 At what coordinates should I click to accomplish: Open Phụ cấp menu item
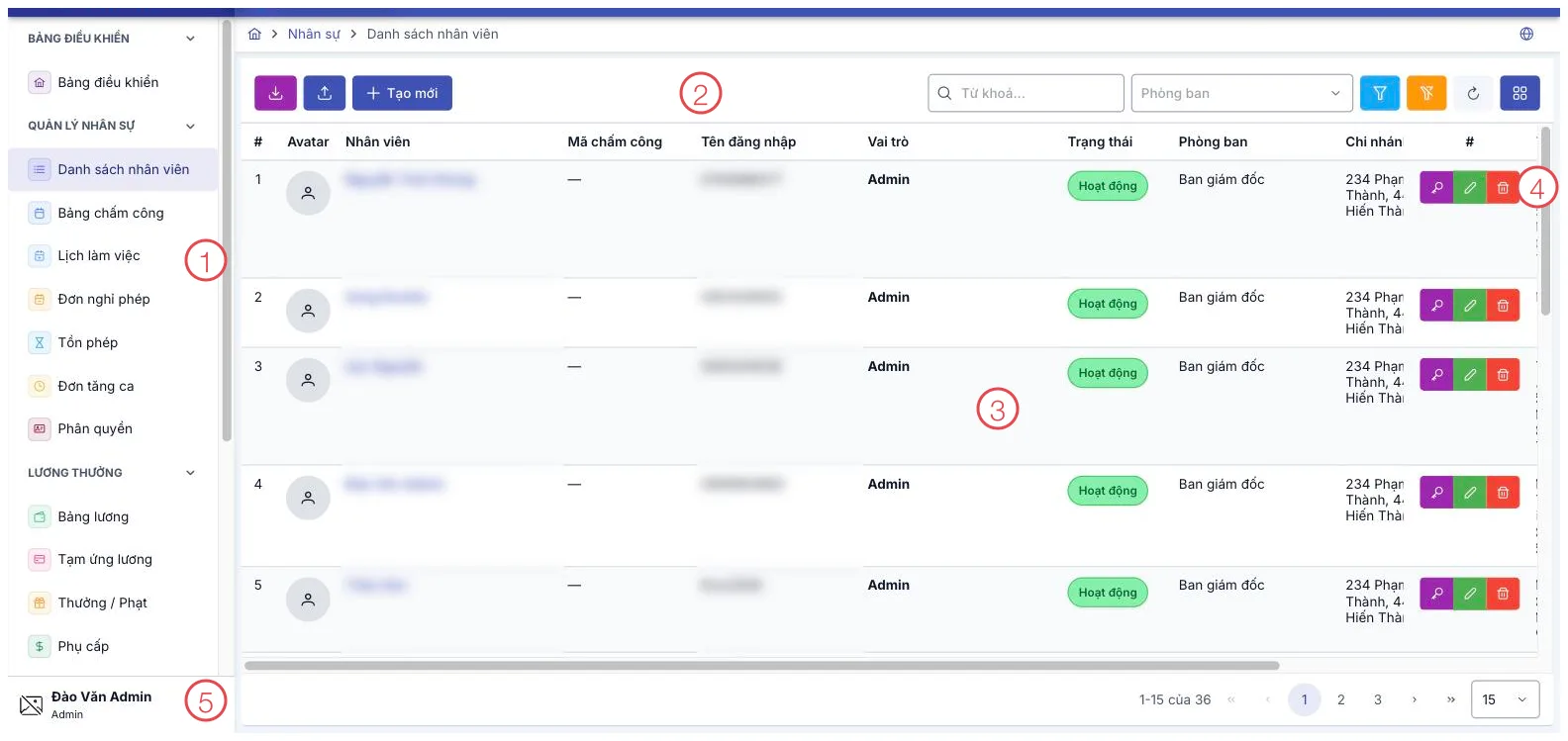tap(113, 646)
